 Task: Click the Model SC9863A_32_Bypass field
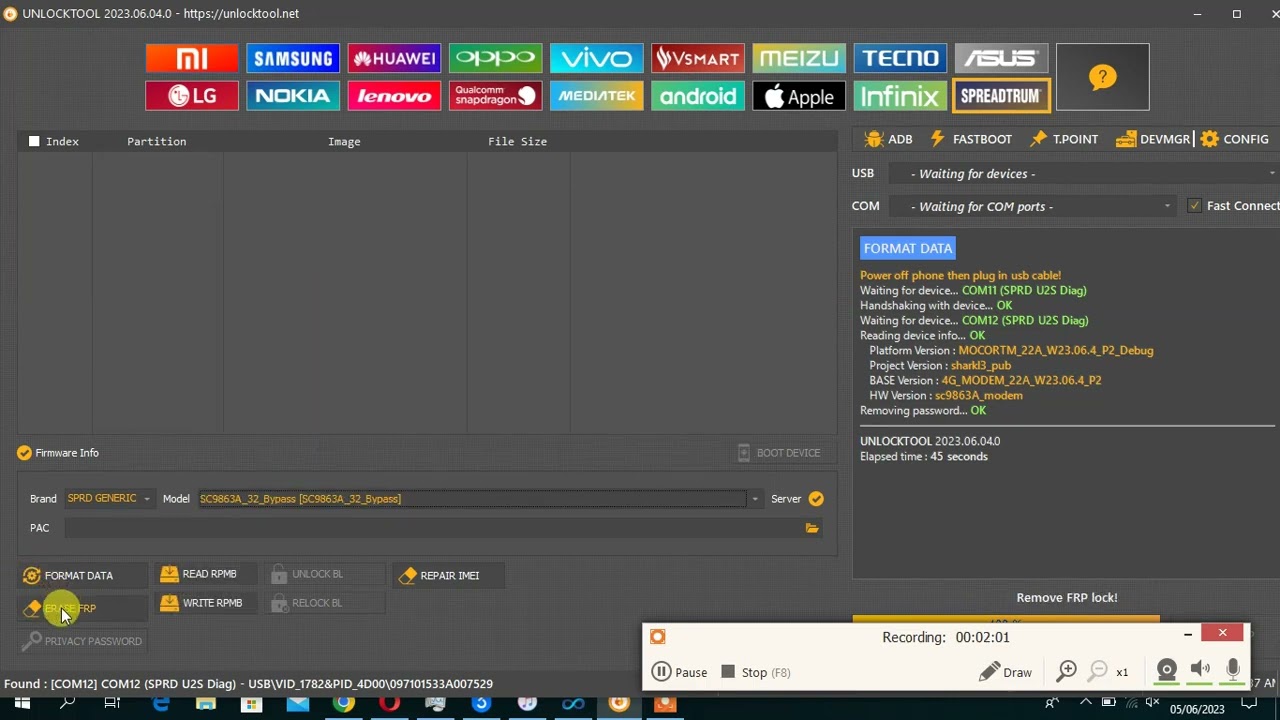(472, 499)
